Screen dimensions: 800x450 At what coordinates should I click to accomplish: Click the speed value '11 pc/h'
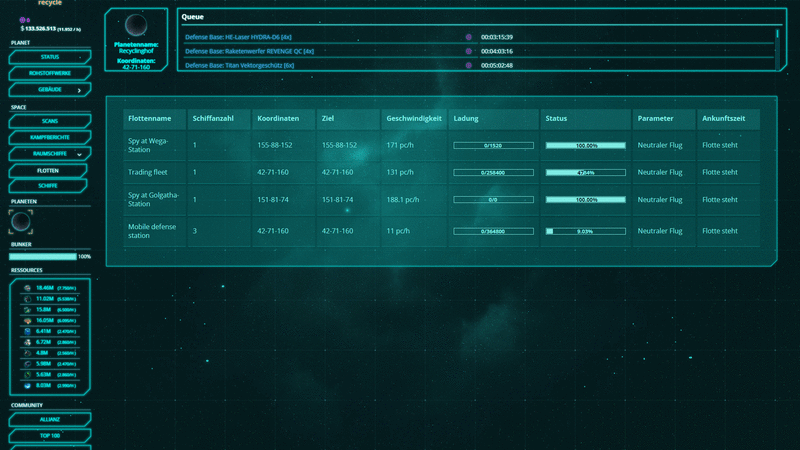coord(398,231)
